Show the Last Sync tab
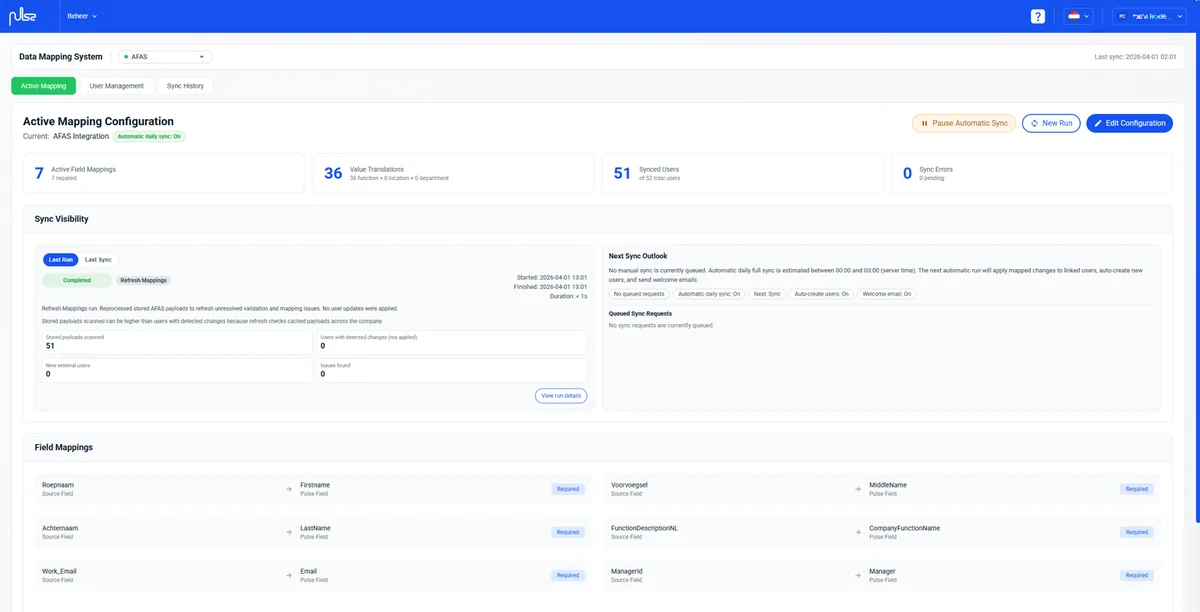The image size is (1200, 612). tap(98, 259)
